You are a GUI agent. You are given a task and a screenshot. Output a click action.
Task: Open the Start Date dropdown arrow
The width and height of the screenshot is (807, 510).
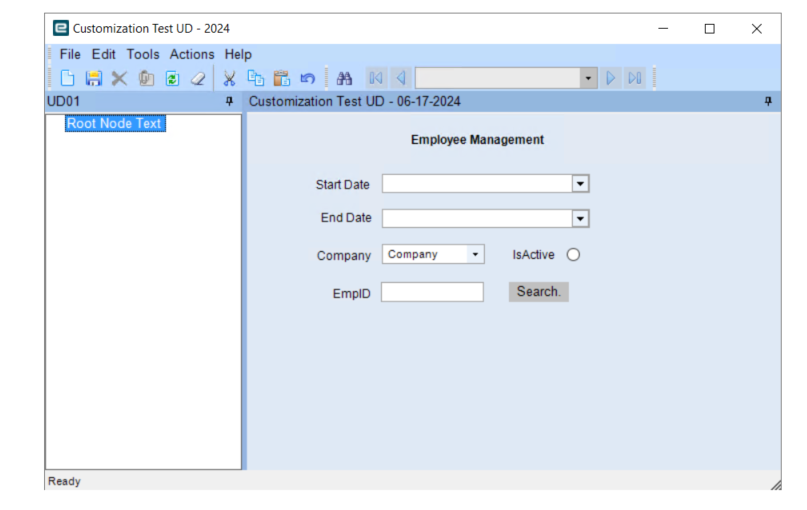coord(581,184)
